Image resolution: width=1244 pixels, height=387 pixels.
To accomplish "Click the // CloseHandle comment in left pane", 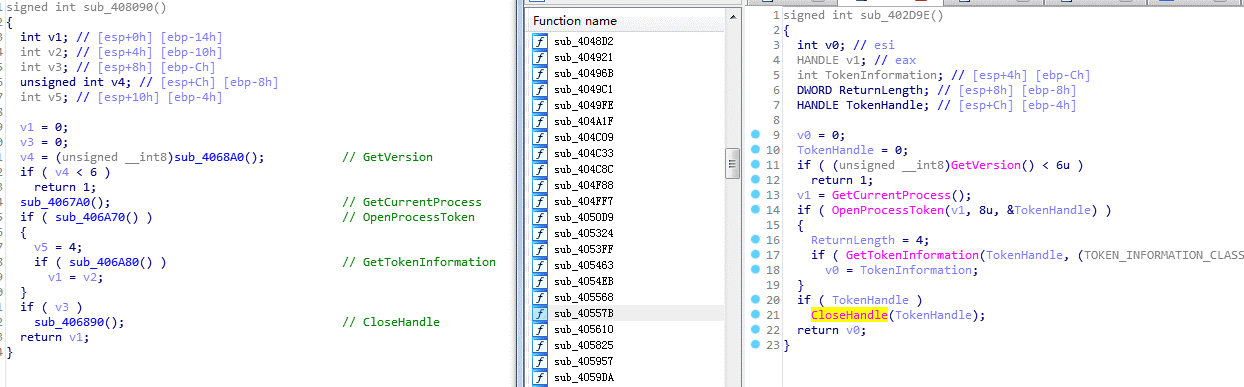I will tap(391, 322).
